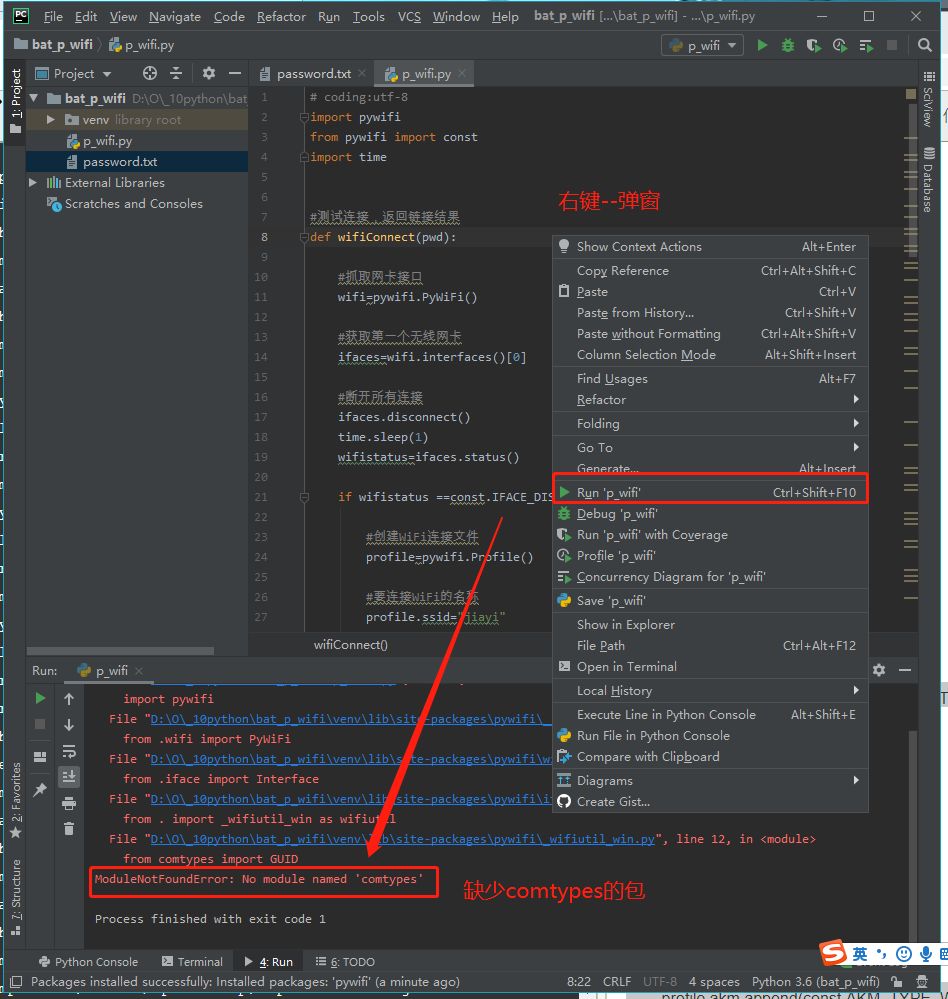Collapse the bat_p_wifi project tree node
The height and width of the screenshot is (999, 948).
tap(34, 98)
